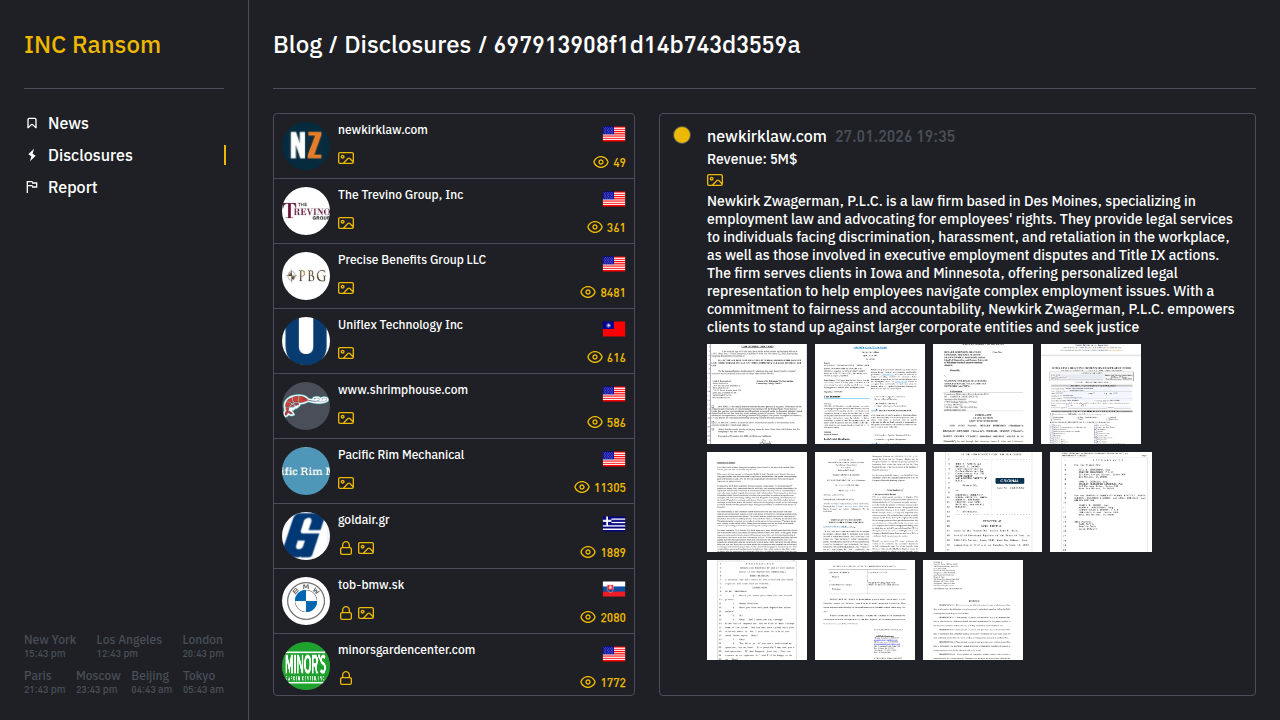Screen dimensions: 1280x720
Task: Click the INC Ransom logo title
Action: click(x=92, y=45)
